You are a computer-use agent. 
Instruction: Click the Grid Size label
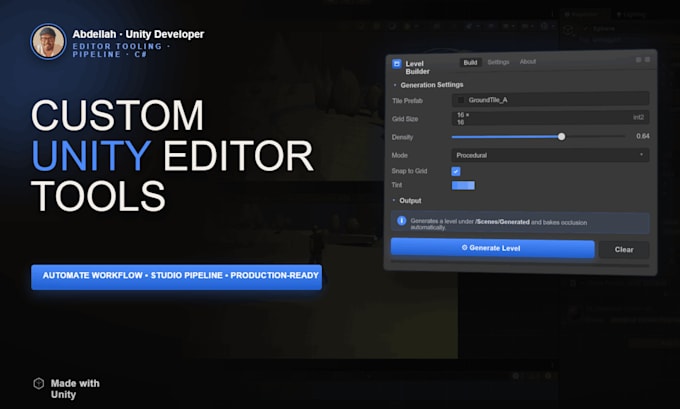(405, 119)
